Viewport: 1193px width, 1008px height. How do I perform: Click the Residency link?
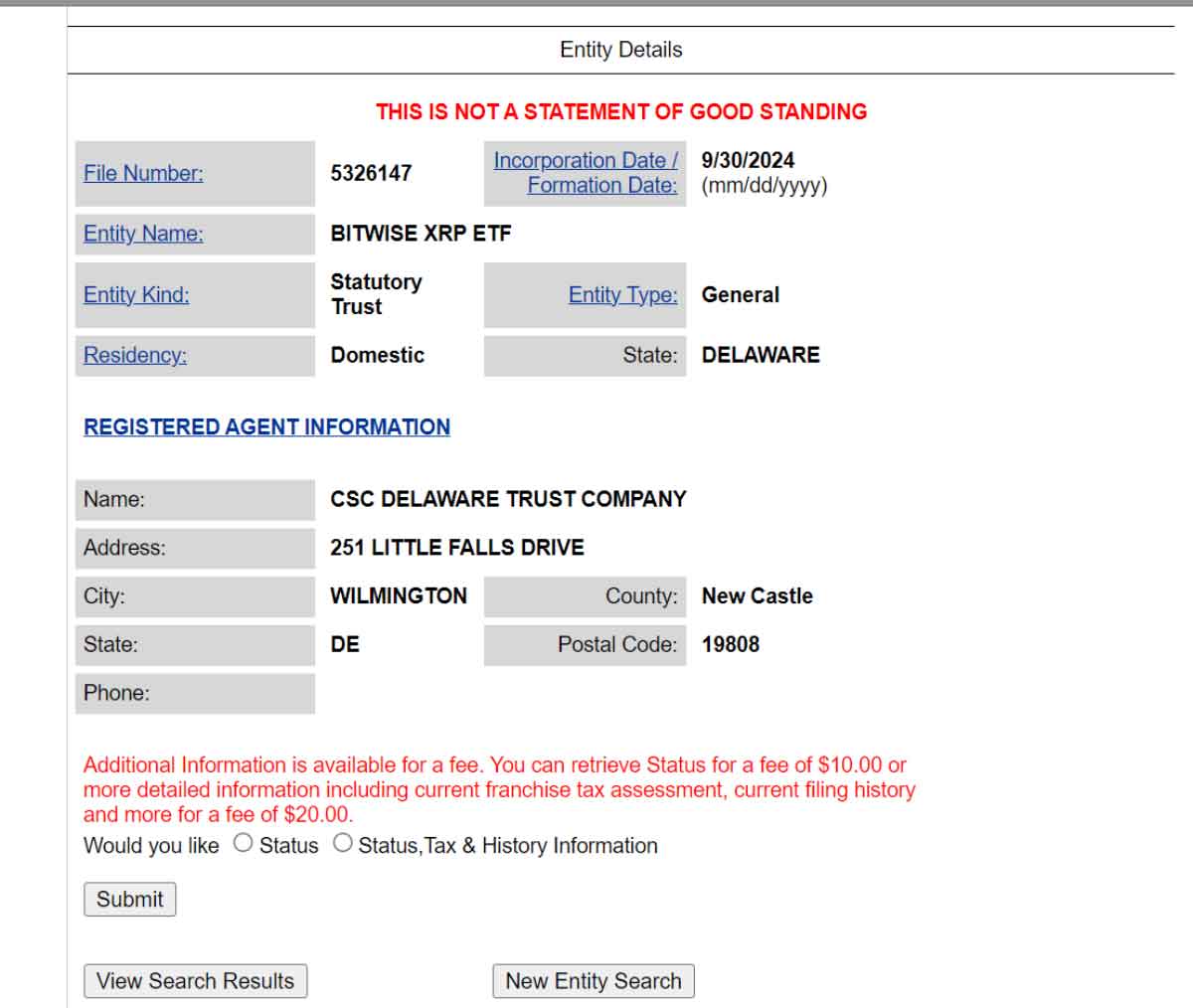(135, 355)
